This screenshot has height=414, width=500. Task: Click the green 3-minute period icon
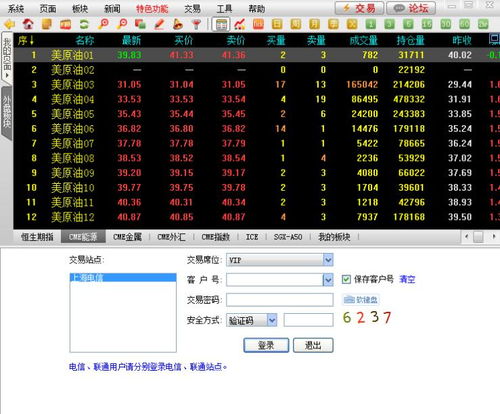389,24
